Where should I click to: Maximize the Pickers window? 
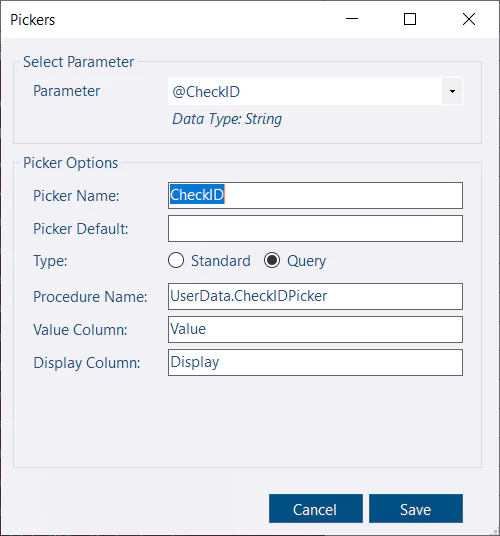click(x=410, y=19)
